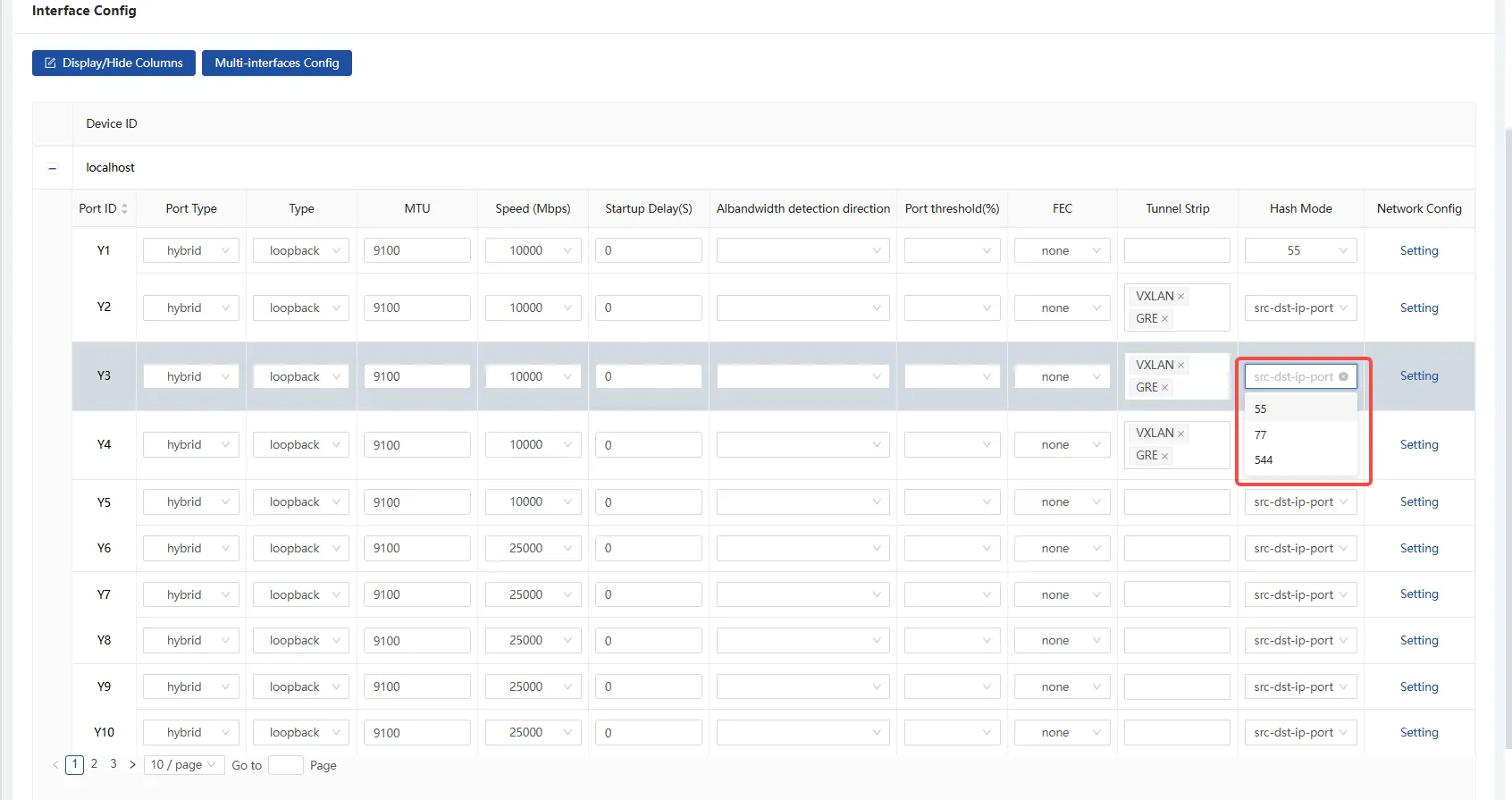The image size is (1512, 800).
Task: Click the Y7 Startup Delay input
Action: click(649, 594)
